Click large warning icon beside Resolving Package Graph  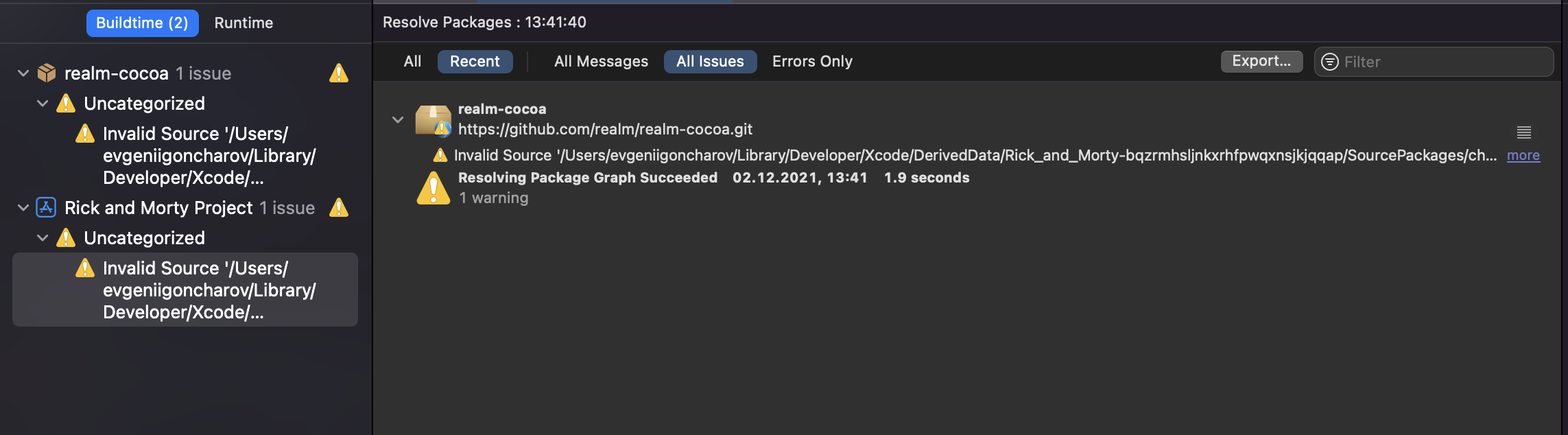point(433,188)
